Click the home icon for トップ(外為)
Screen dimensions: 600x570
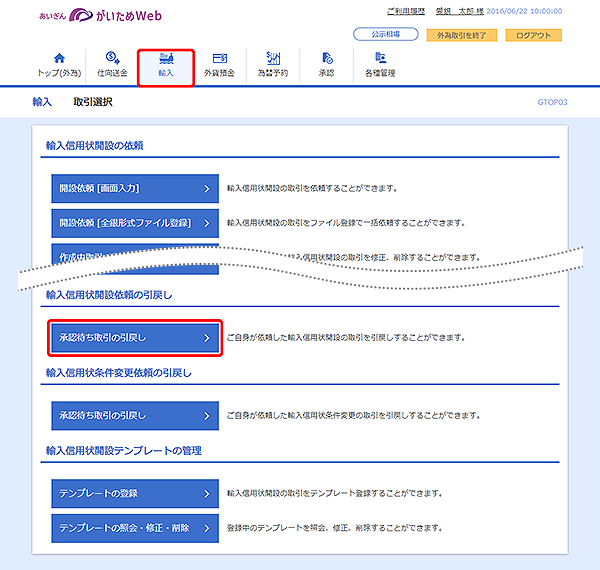pyautogui.click(x=59, y=58)
